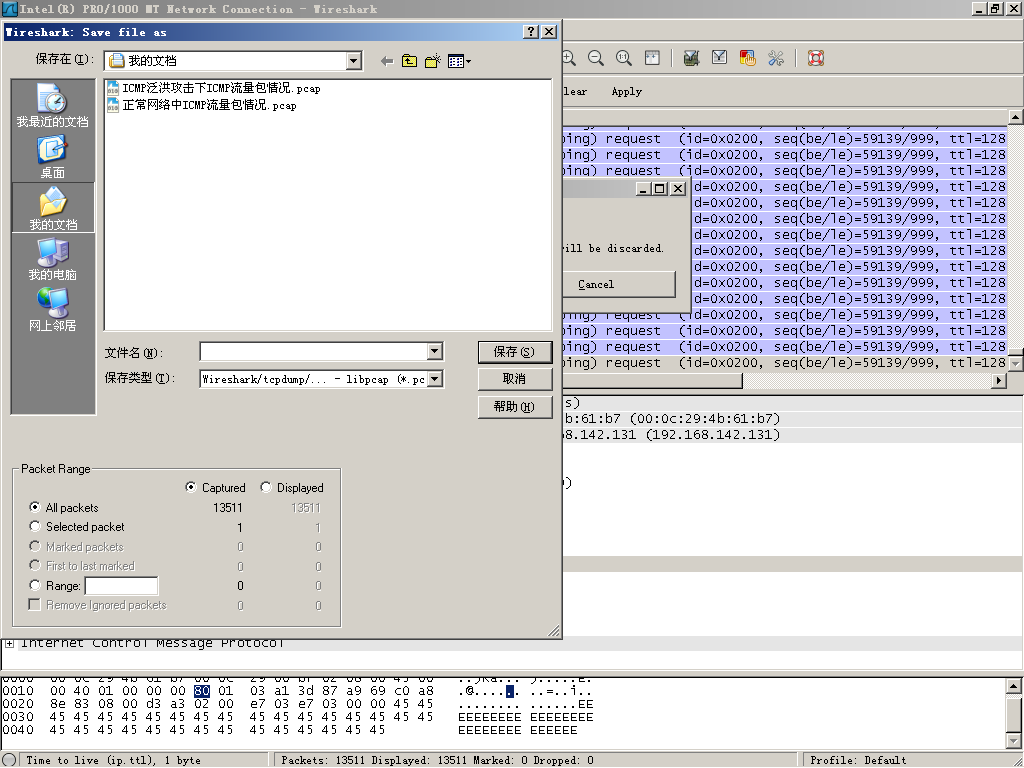The width and height of the screenshot is (1024, 768).
Task: Click the 'Time to live (ip.ttl), 1 byte' status text
Action: [x=114, y=760]
